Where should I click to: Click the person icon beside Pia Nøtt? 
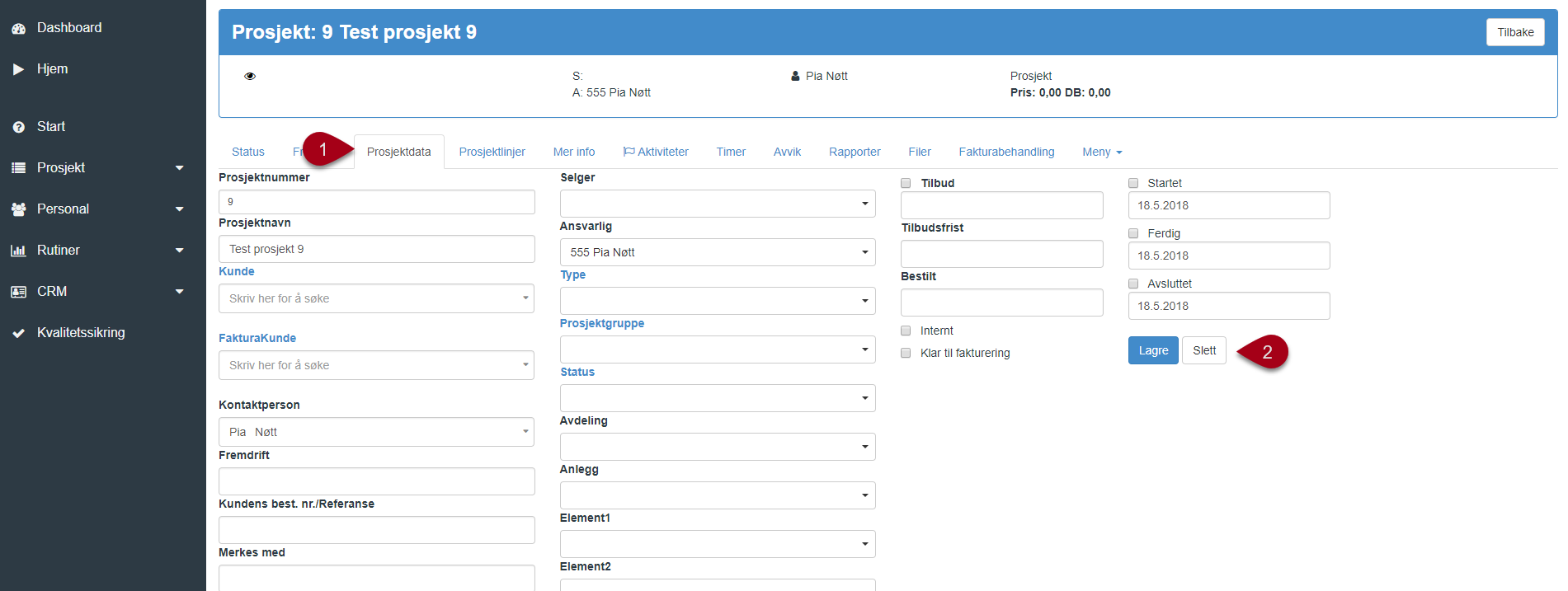795,76
